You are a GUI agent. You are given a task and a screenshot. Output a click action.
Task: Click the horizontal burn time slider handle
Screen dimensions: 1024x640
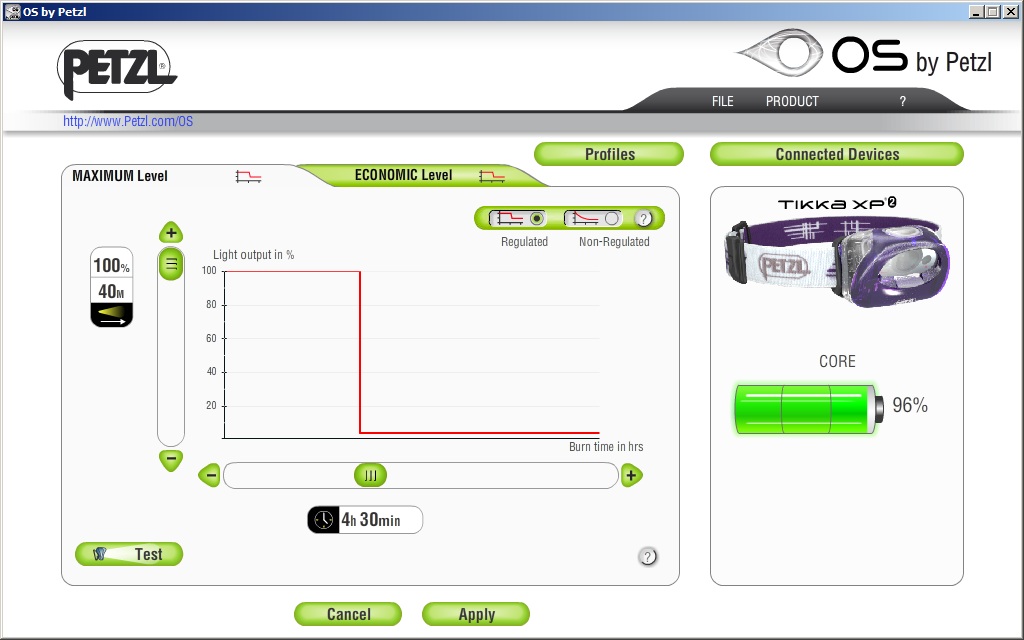click(x=370, y=475)
